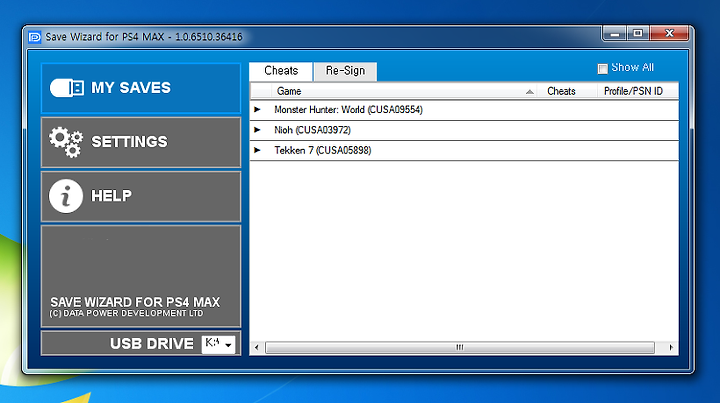Image resolution: width=720 pixels, height=403 pixels.
Task: Switch to the Cheats tab
Action: pos(281,71)
